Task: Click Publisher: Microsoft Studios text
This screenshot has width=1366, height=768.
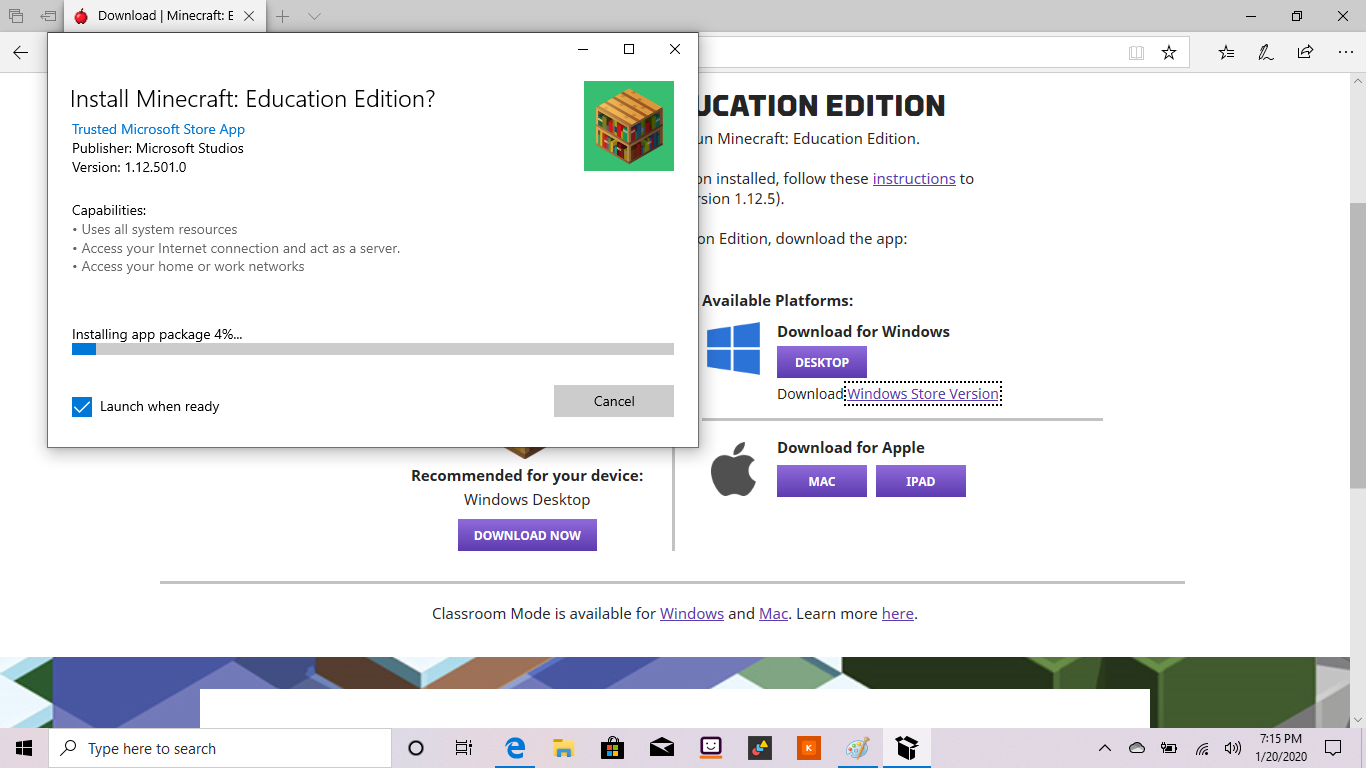Action: [158, 148]
